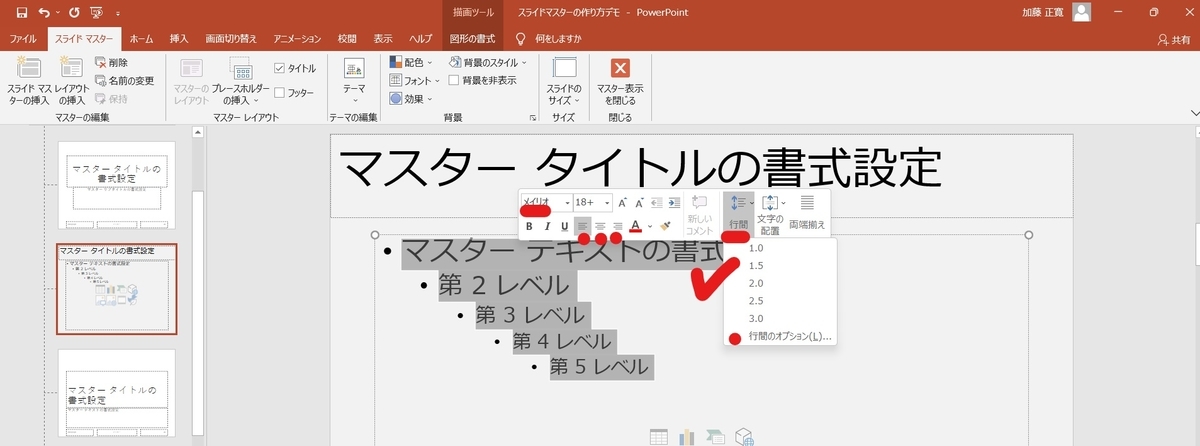Image resolution: width=1200 pixels, height=446 pixels.
Task: Open the background group dialog launcher
Action: [x=532, y=118]
